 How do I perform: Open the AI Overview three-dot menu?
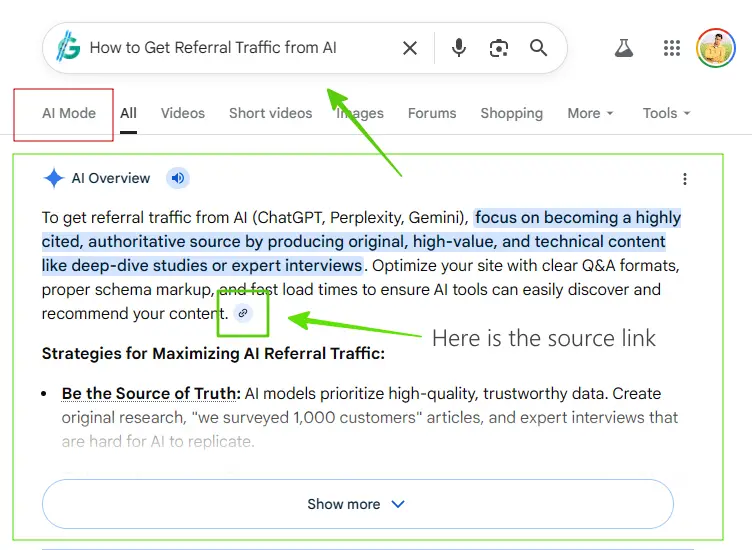point(685,179)
